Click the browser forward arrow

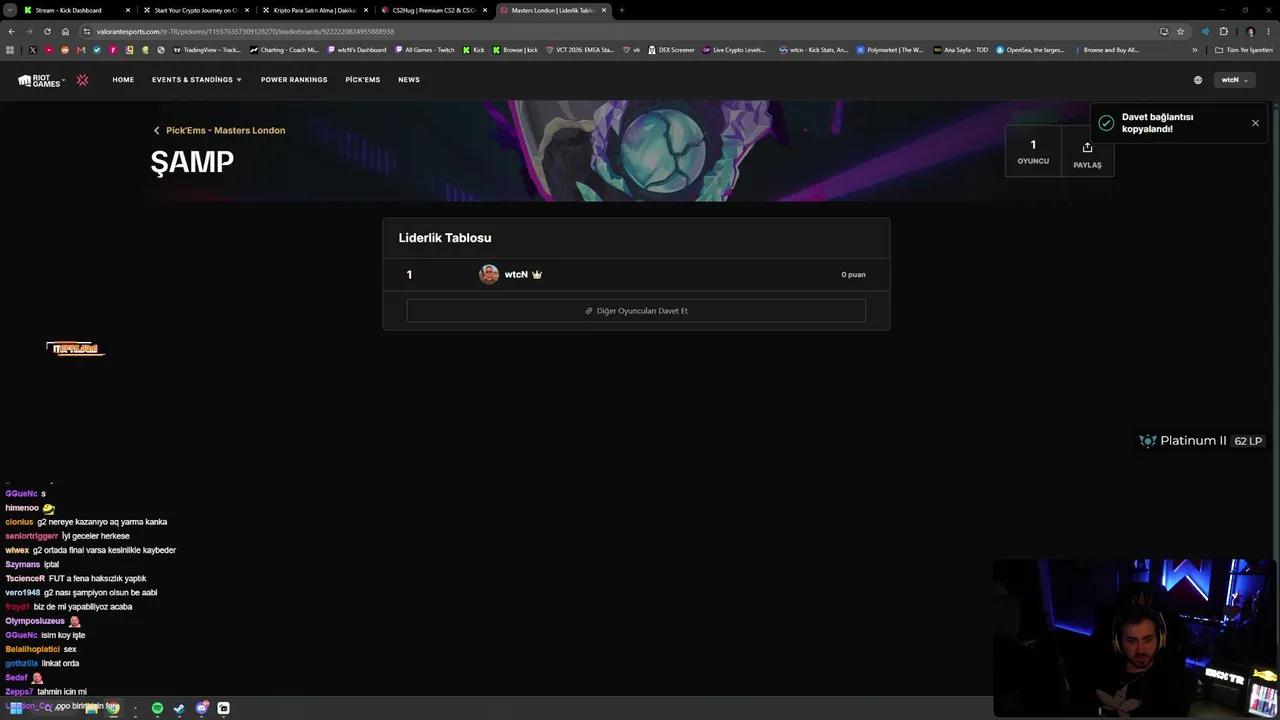28,31
